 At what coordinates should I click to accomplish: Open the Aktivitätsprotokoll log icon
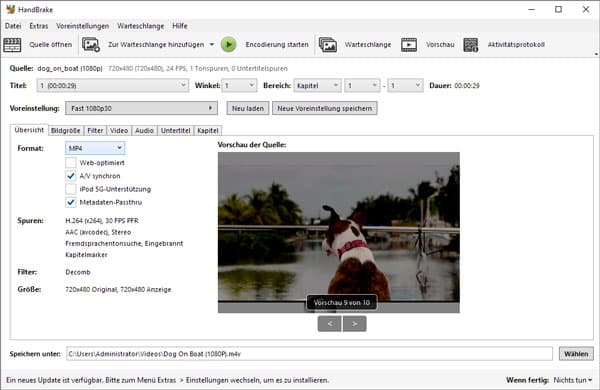coord(471,45)
